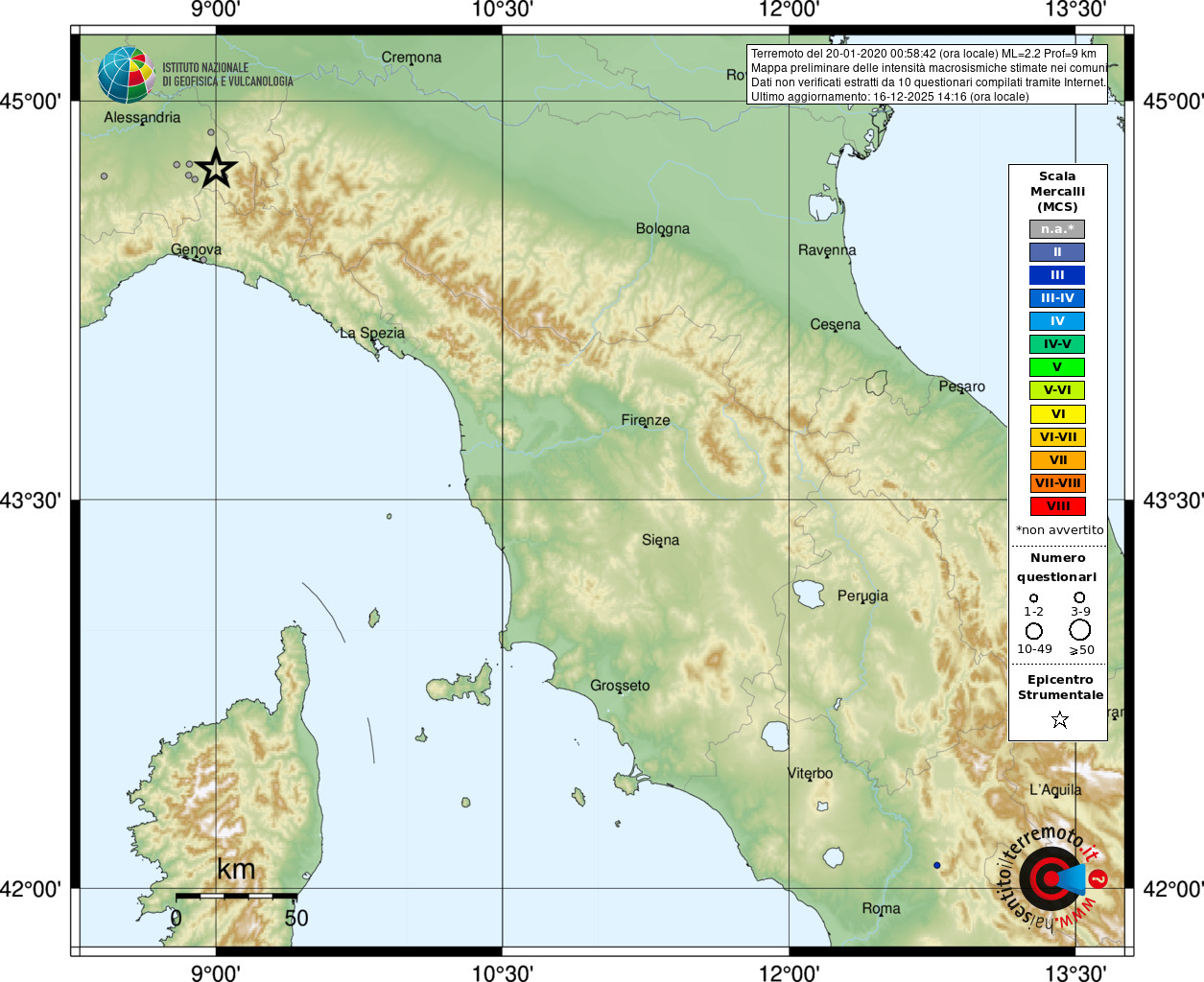Click the gray n.a. legend swatch
Image resolution: width=1204 pixels, height=982 pixels.
coord(1057,229)
